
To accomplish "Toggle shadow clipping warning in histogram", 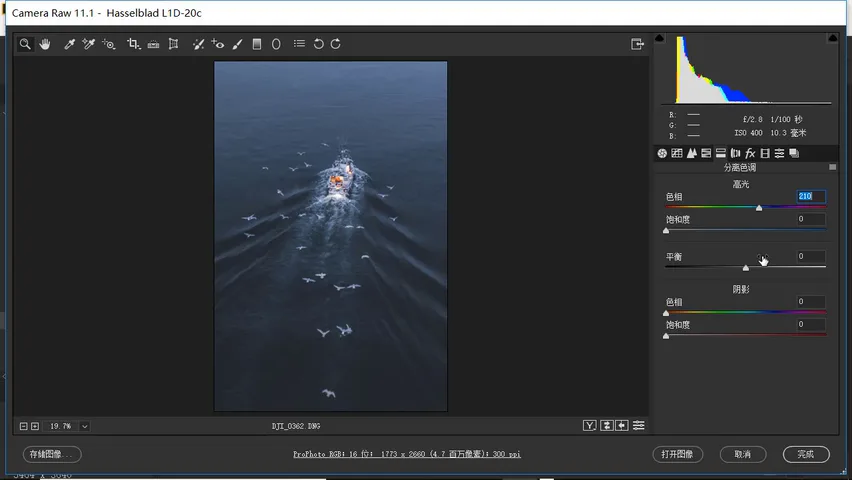I will coord(660,38).
